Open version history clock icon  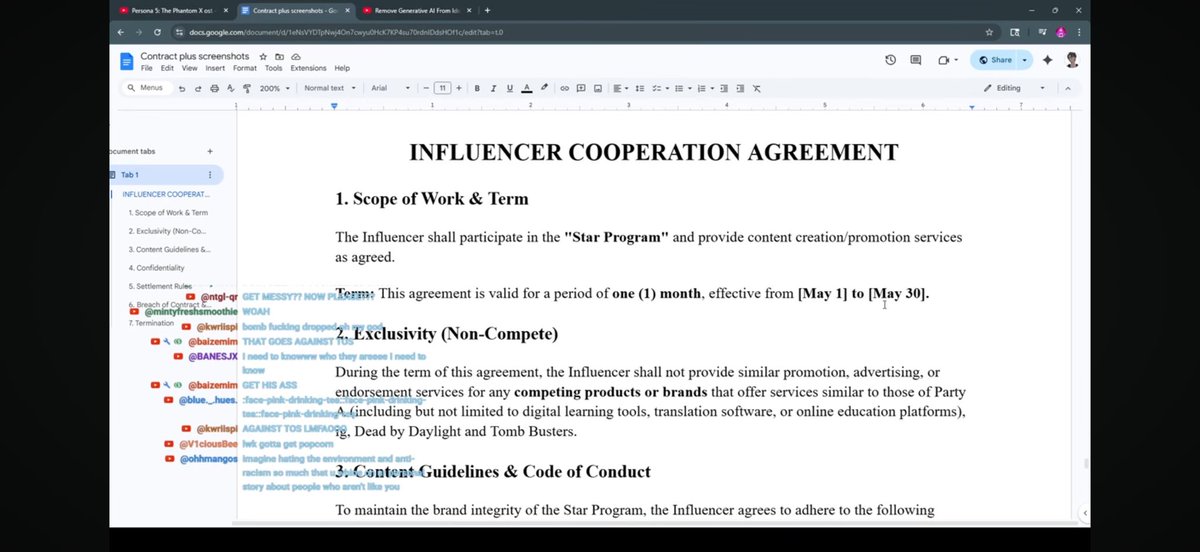point(890,60)
